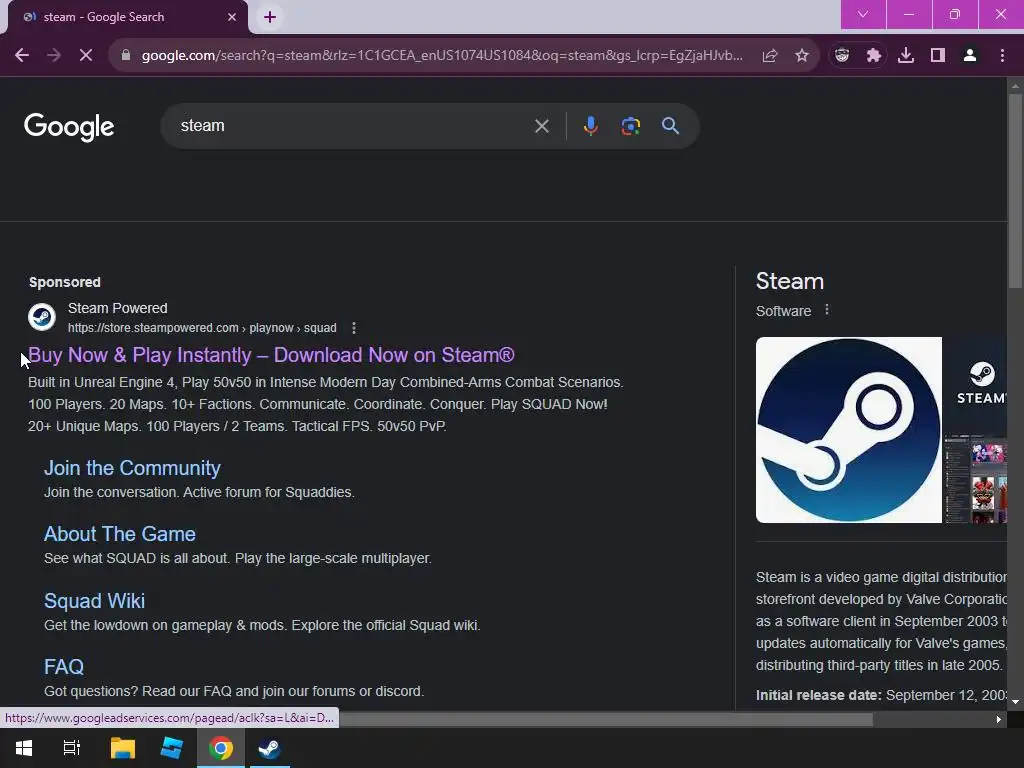Open the tab search dropdown
The image size is (1024, 768).
[x=863, y=14]
